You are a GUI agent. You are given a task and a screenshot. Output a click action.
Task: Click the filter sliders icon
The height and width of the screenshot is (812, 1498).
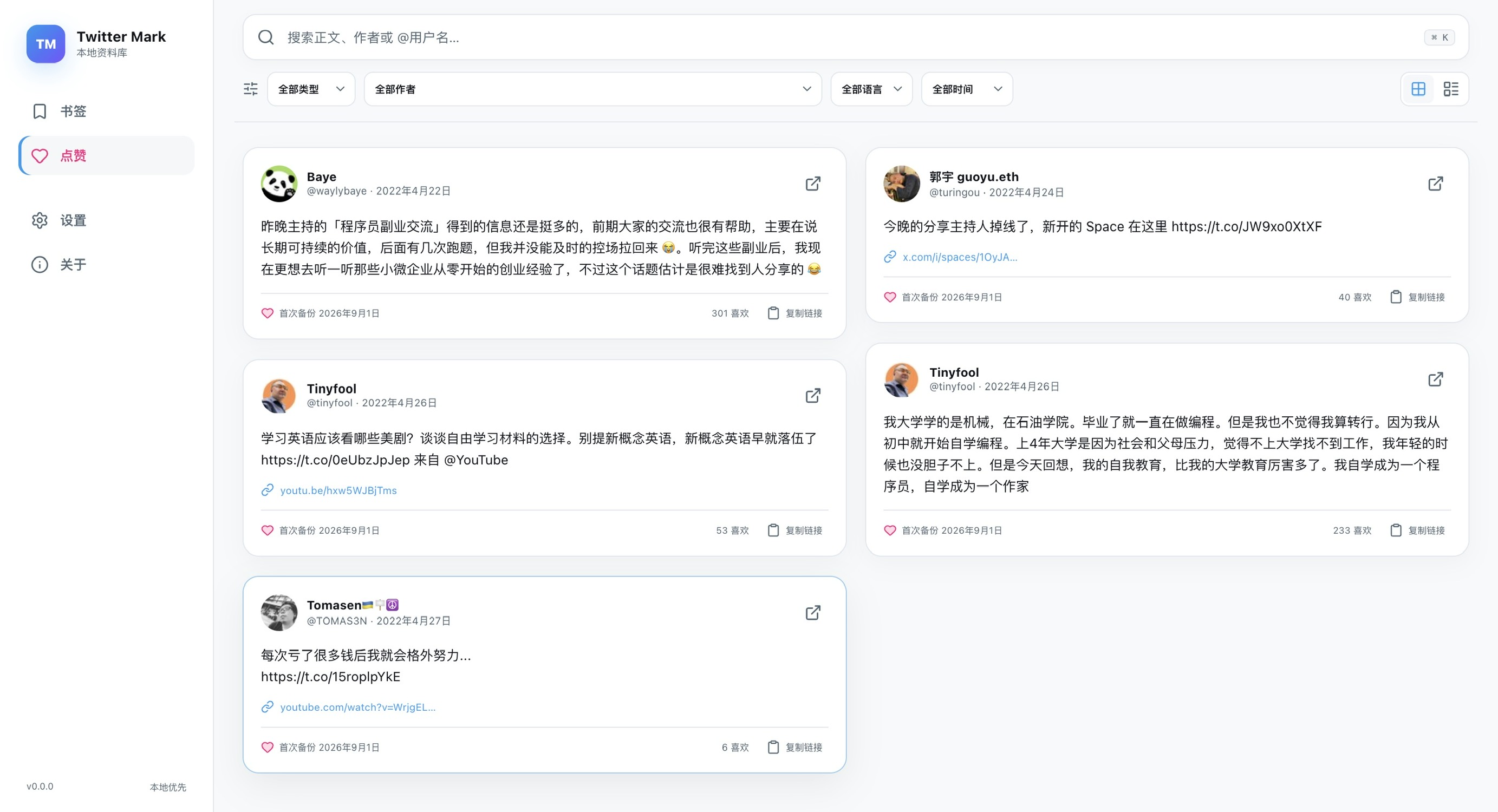point(251,89)
